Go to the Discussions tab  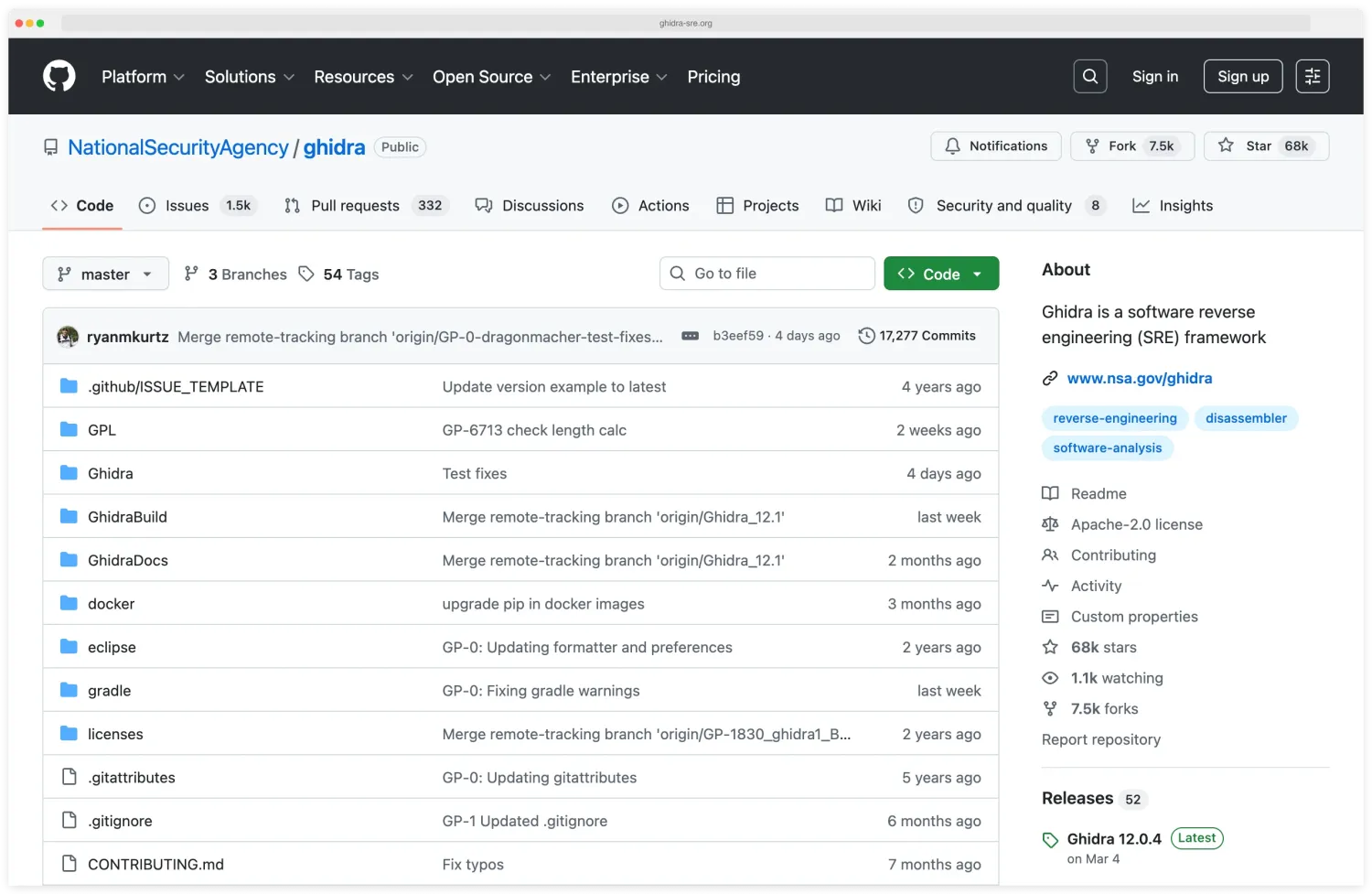click(530, 206)
